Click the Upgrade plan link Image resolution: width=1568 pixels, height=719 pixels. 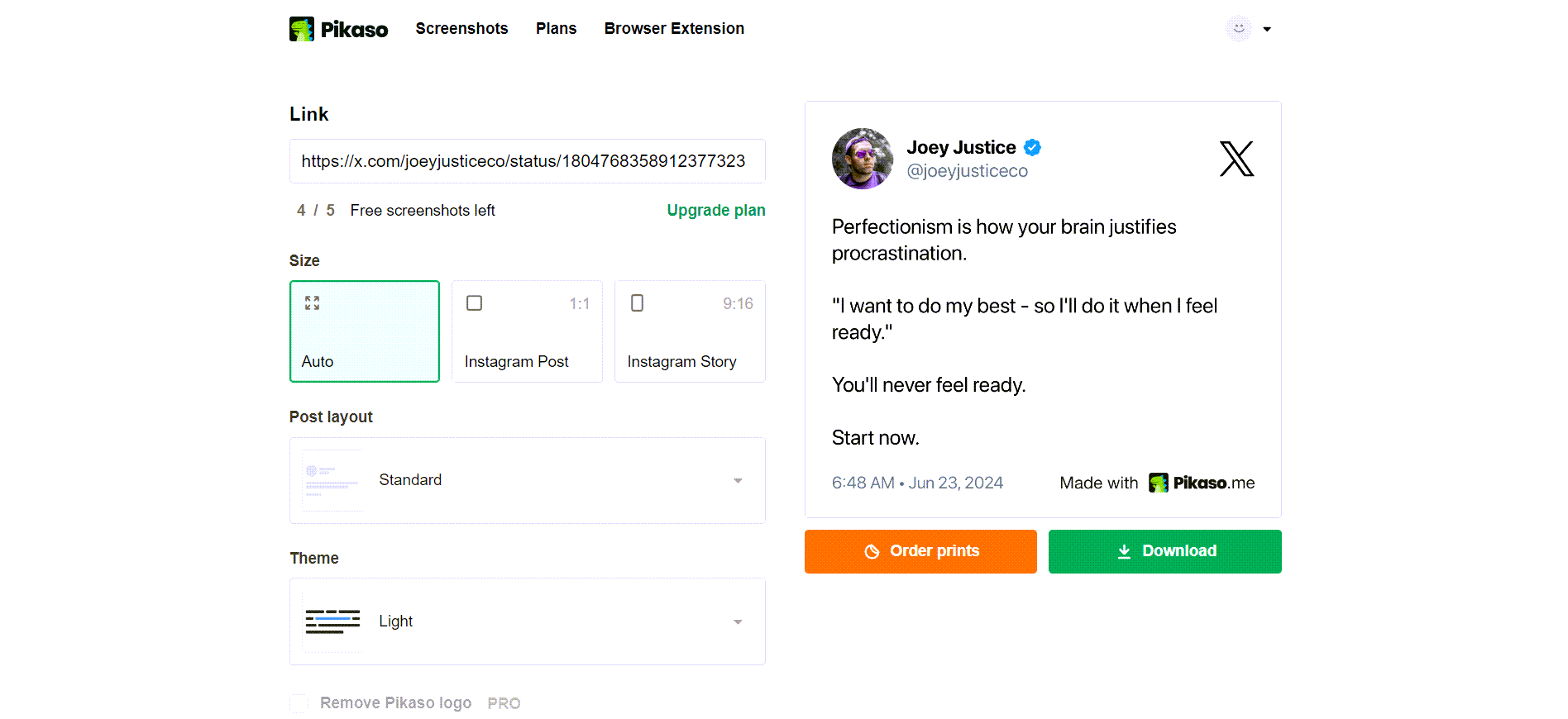(x=716, y=210)
